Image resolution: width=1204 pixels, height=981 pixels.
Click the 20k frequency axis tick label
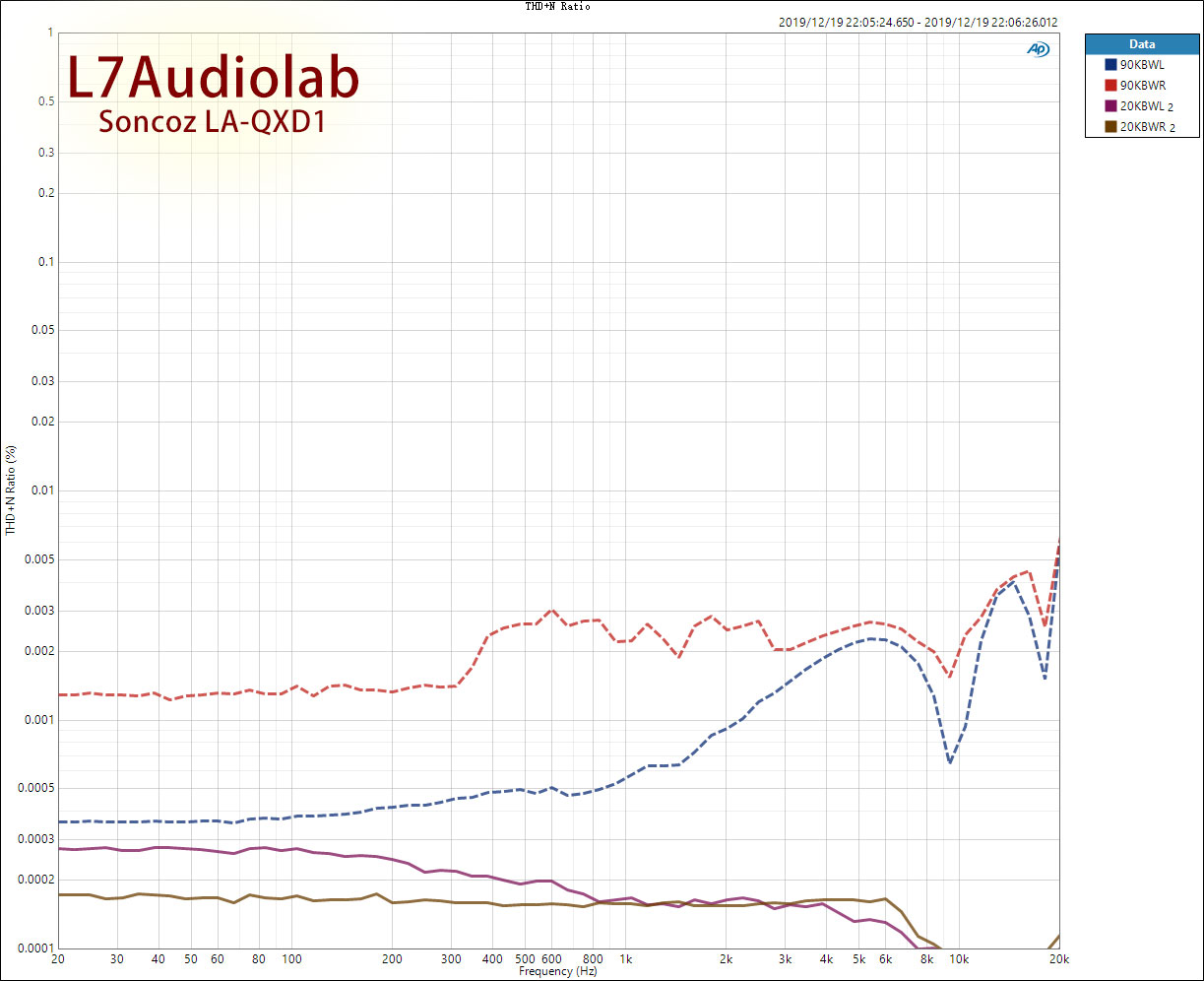[1058, 959]
